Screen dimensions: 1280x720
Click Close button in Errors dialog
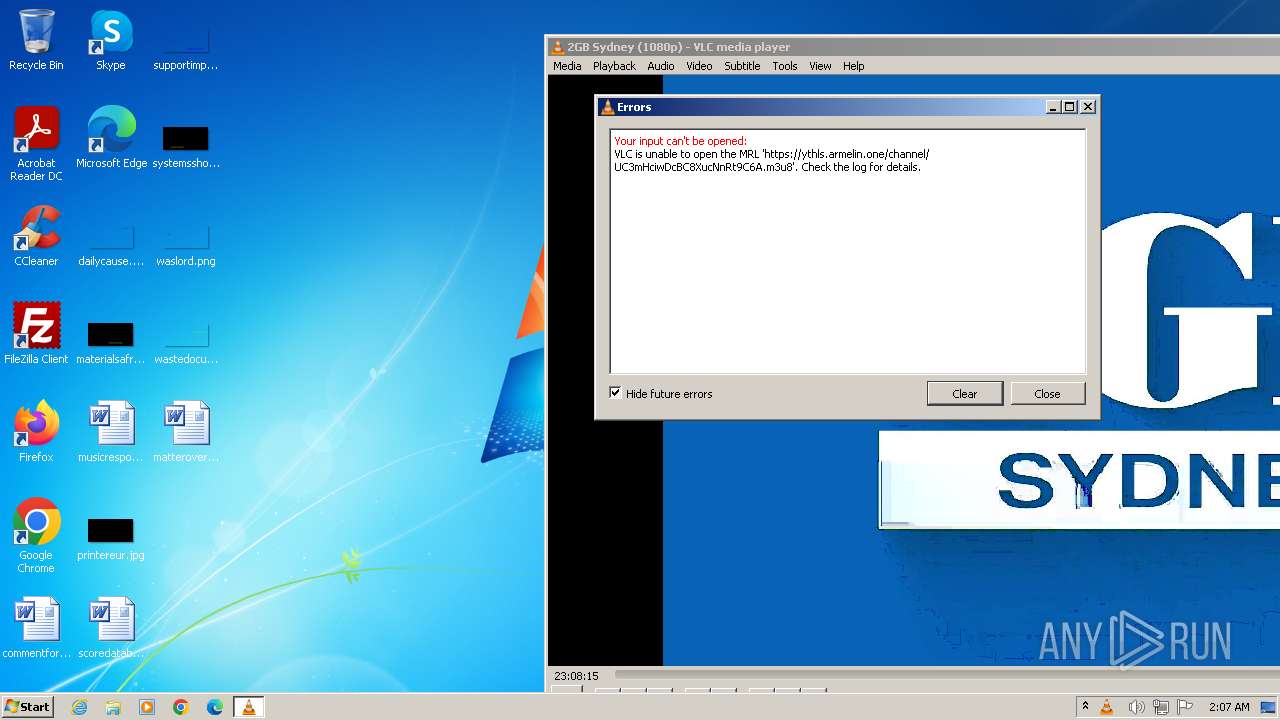(x=1047, y=394)
